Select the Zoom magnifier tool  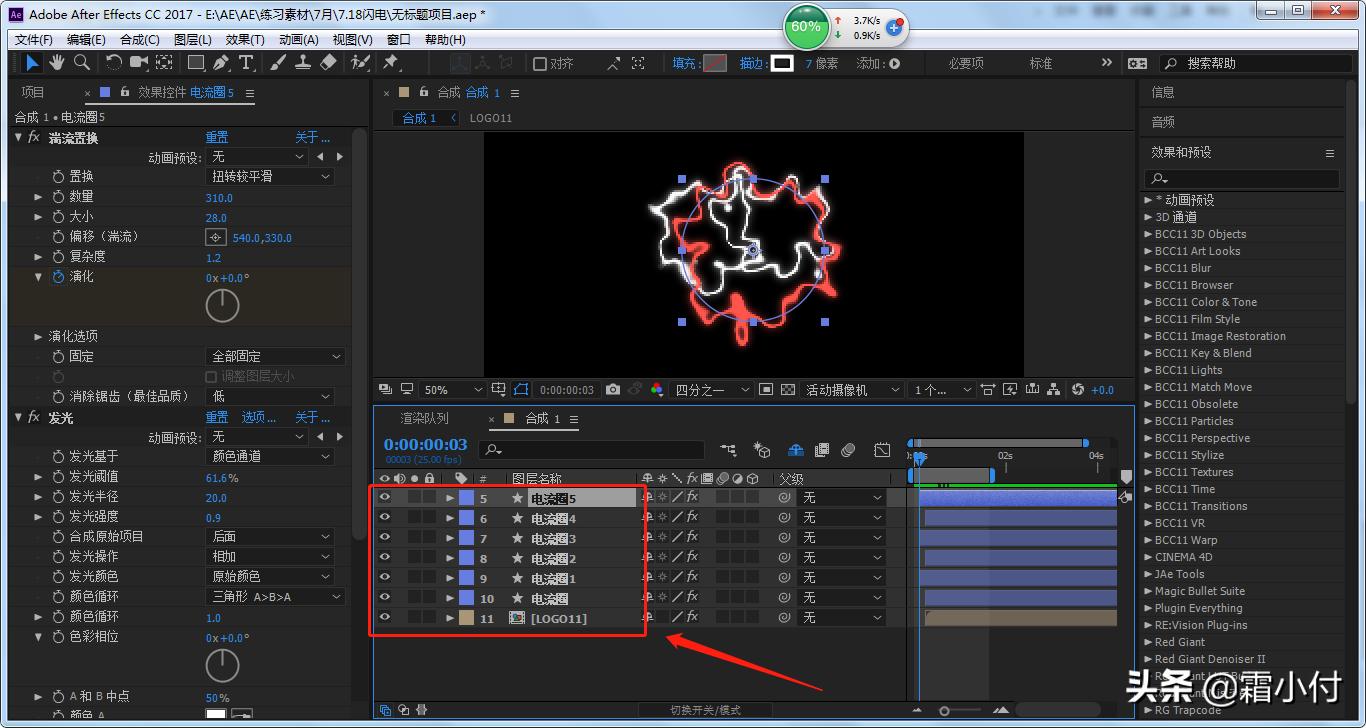pos(82,63)
